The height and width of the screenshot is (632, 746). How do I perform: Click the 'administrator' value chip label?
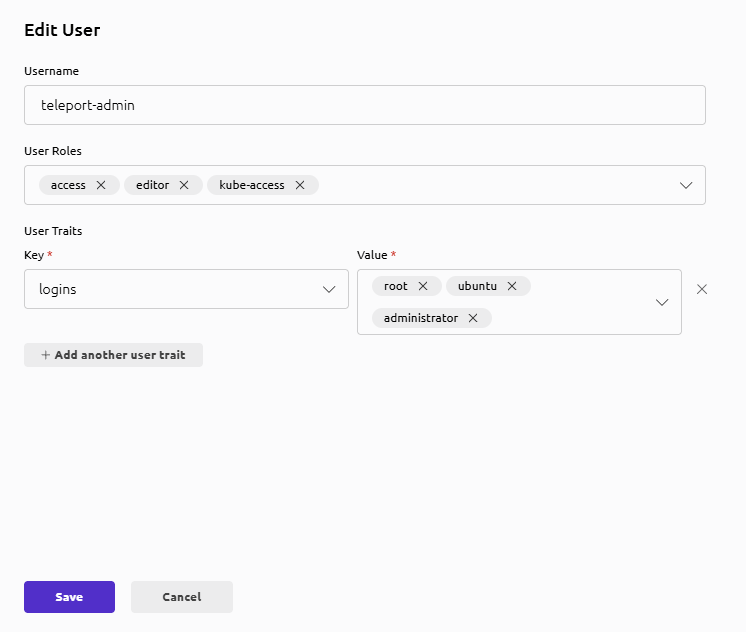point(421,318)
